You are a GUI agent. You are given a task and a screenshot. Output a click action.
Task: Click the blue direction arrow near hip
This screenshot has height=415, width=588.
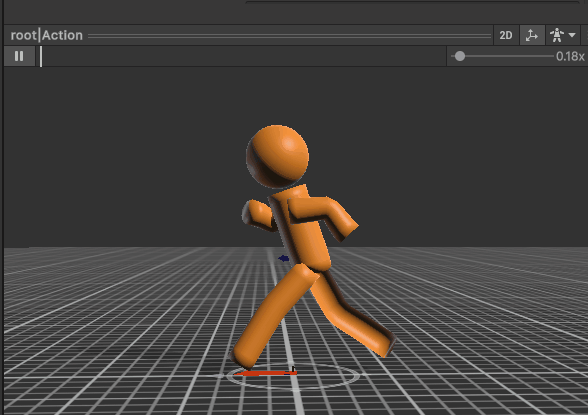point(284,258)
